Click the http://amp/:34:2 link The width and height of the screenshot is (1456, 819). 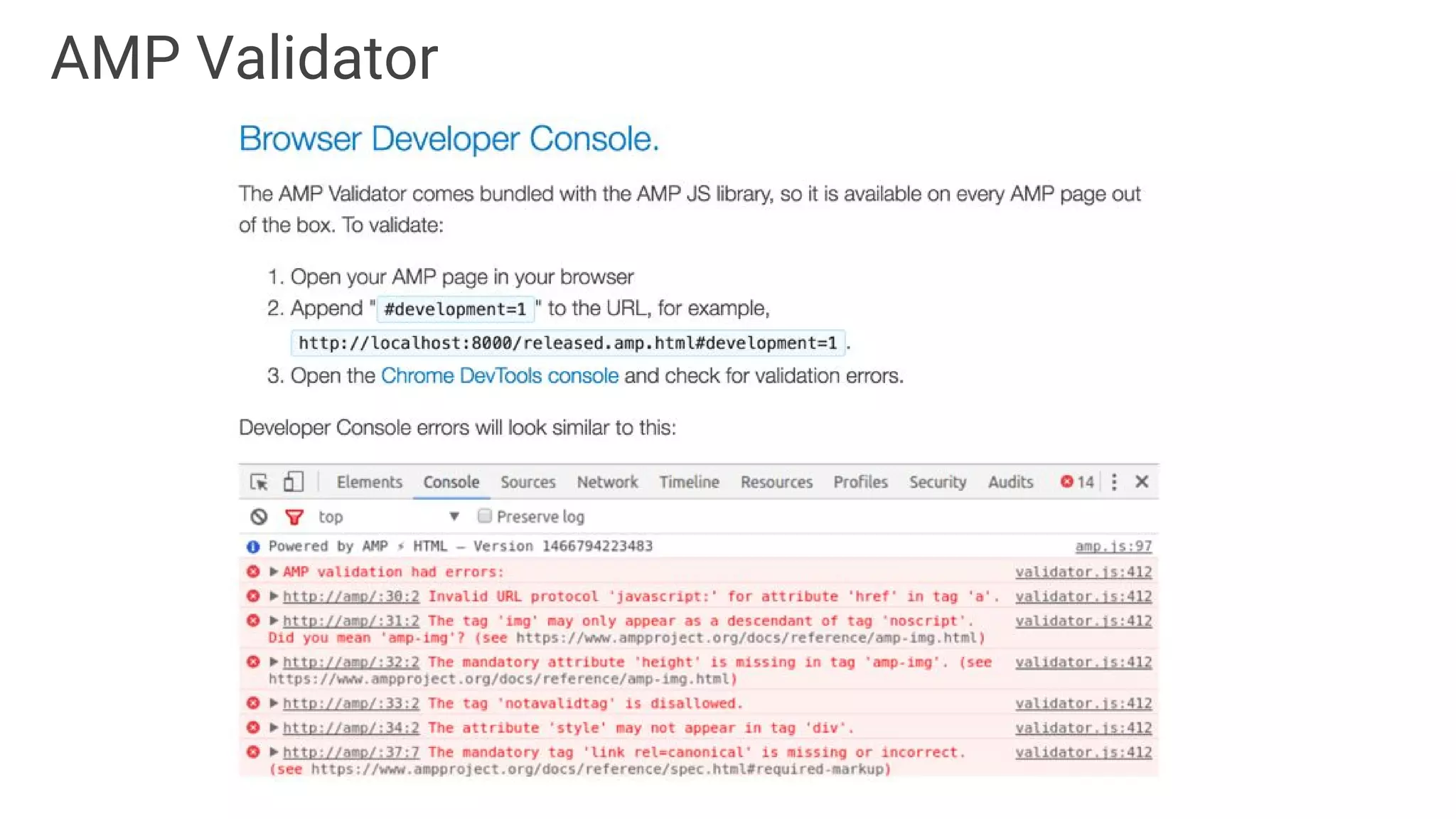[351, 728]
